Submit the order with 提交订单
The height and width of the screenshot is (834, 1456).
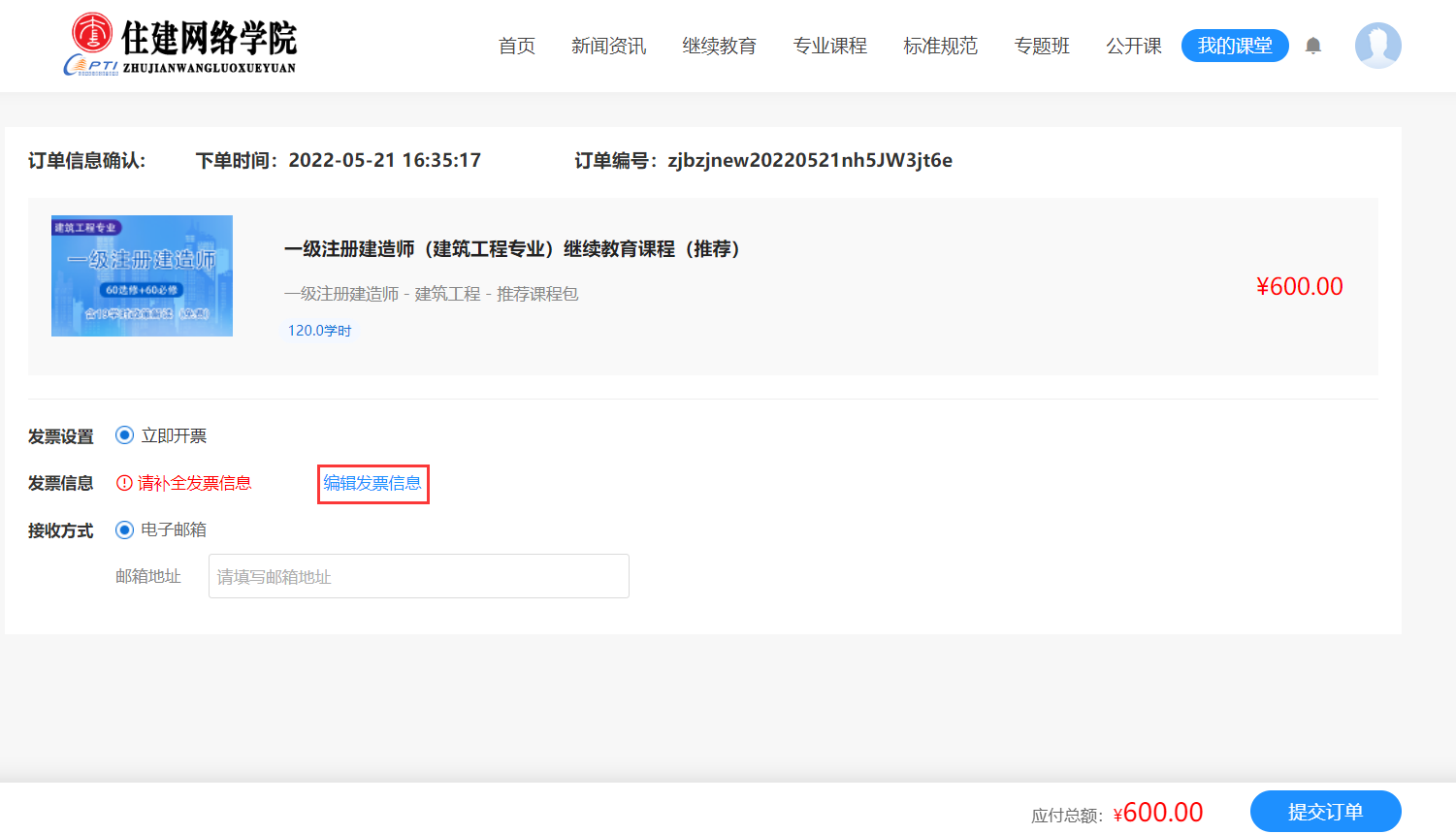[x=1325, y=812]
